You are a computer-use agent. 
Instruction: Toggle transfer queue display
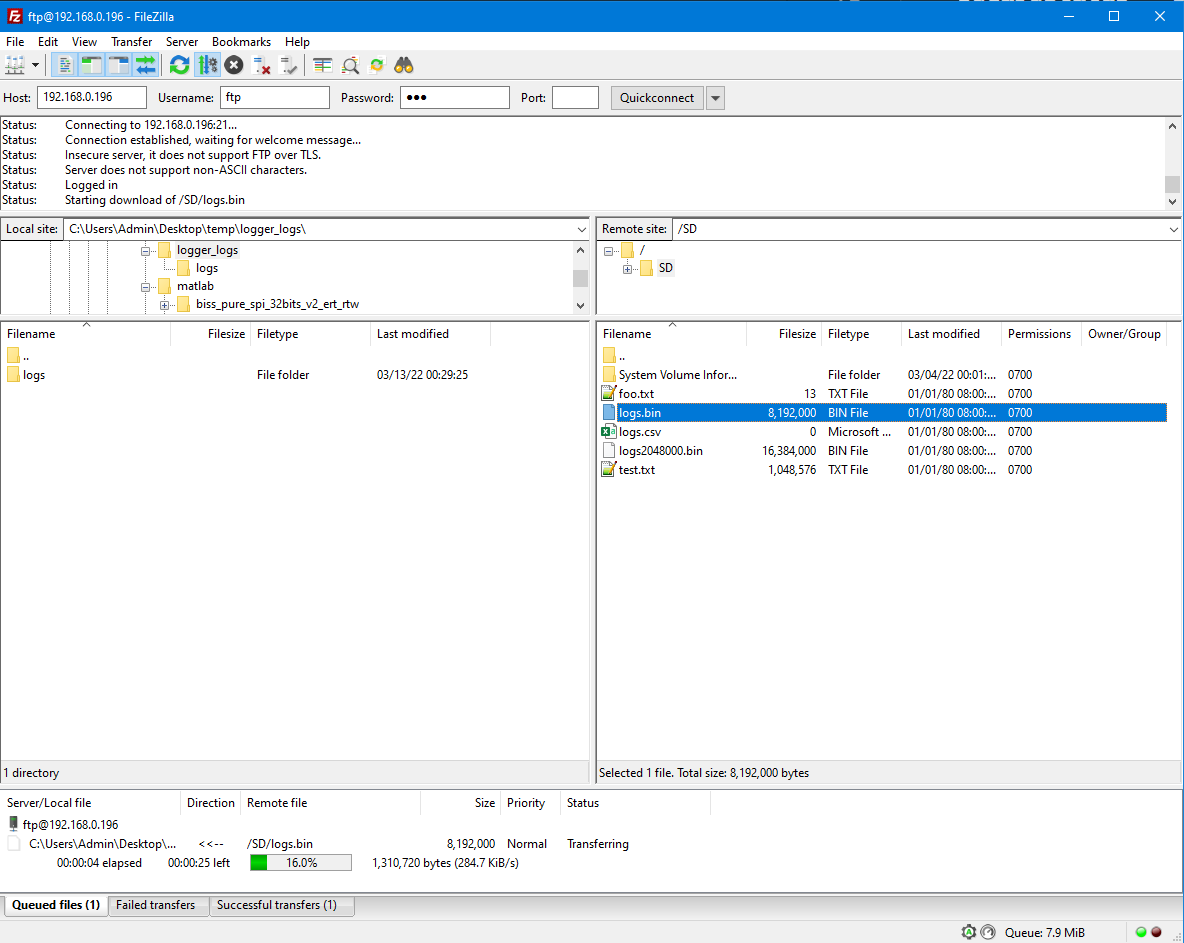[146, 66]
